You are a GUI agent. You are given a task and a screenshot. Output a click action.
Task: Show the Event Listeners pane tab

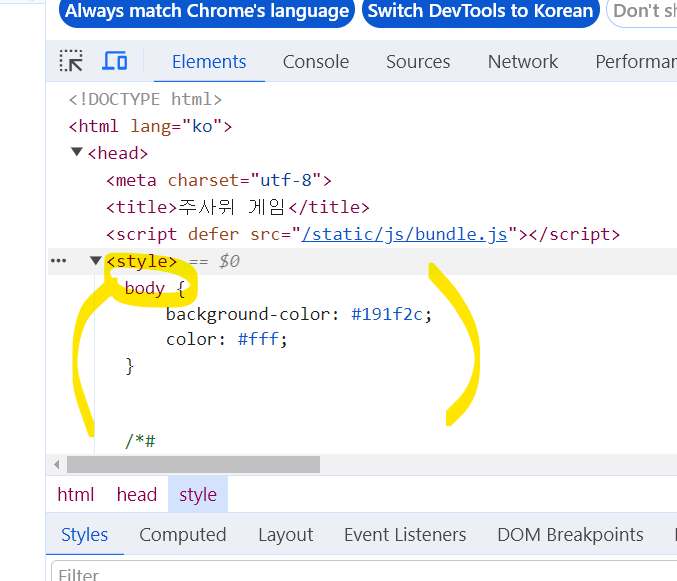click(405, 534)
